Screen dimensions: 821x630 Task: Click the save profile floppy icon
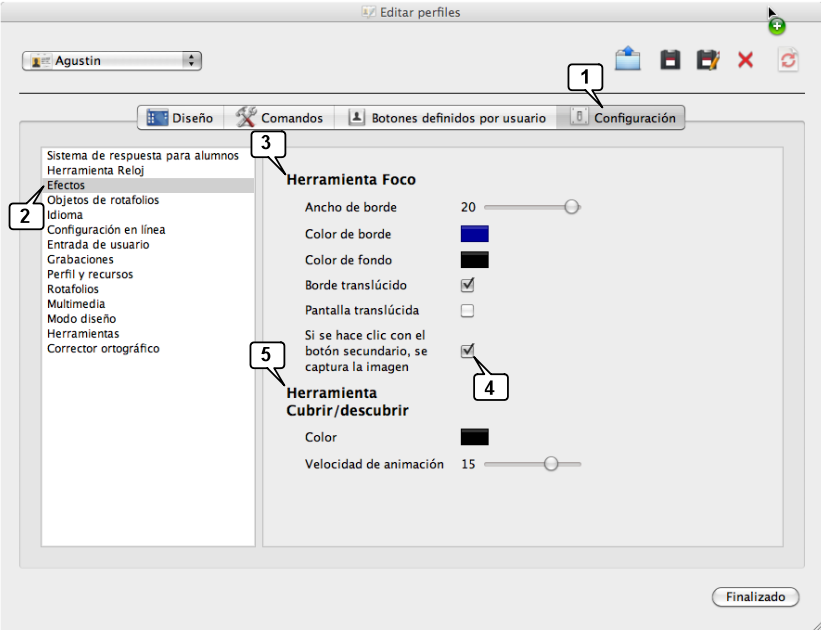pyautogui.click(x=670, y=60)
